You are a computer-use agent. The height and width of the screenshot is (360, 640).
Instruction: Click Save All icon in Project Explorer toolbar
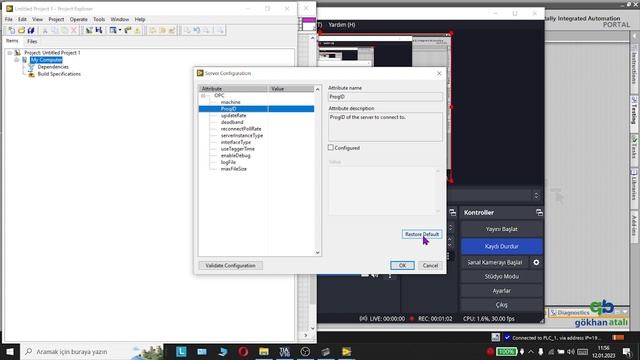click(x=31, y=30)
